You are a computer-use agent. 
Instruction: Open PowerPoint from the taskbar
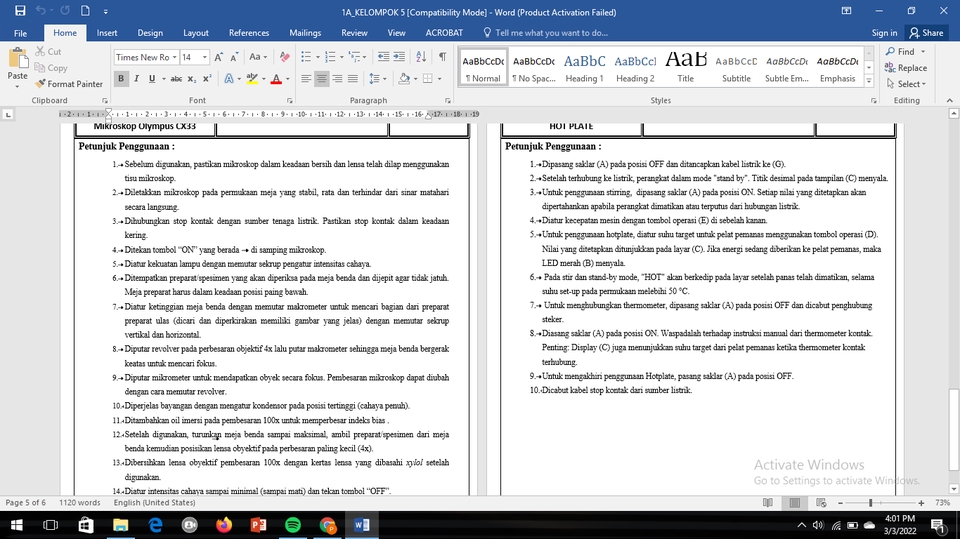[x=258, y=525]
